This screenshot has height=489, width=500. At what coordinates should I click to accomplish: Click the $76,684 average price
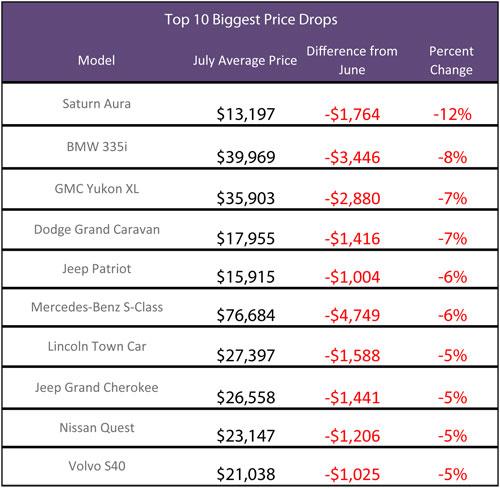tap(246, 315)
